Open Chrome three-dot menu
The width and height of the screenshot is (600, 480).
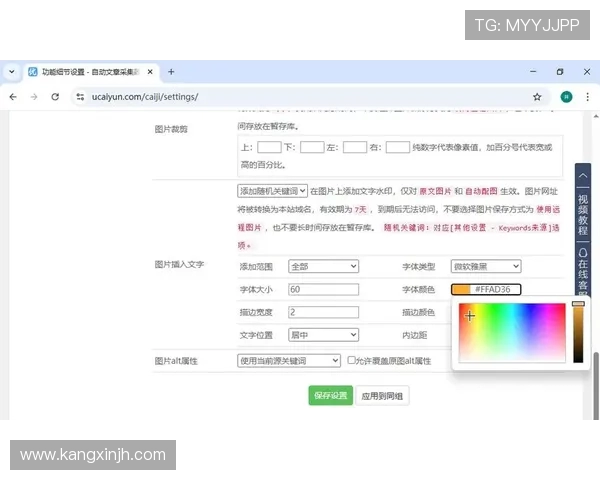click(587, 97)
